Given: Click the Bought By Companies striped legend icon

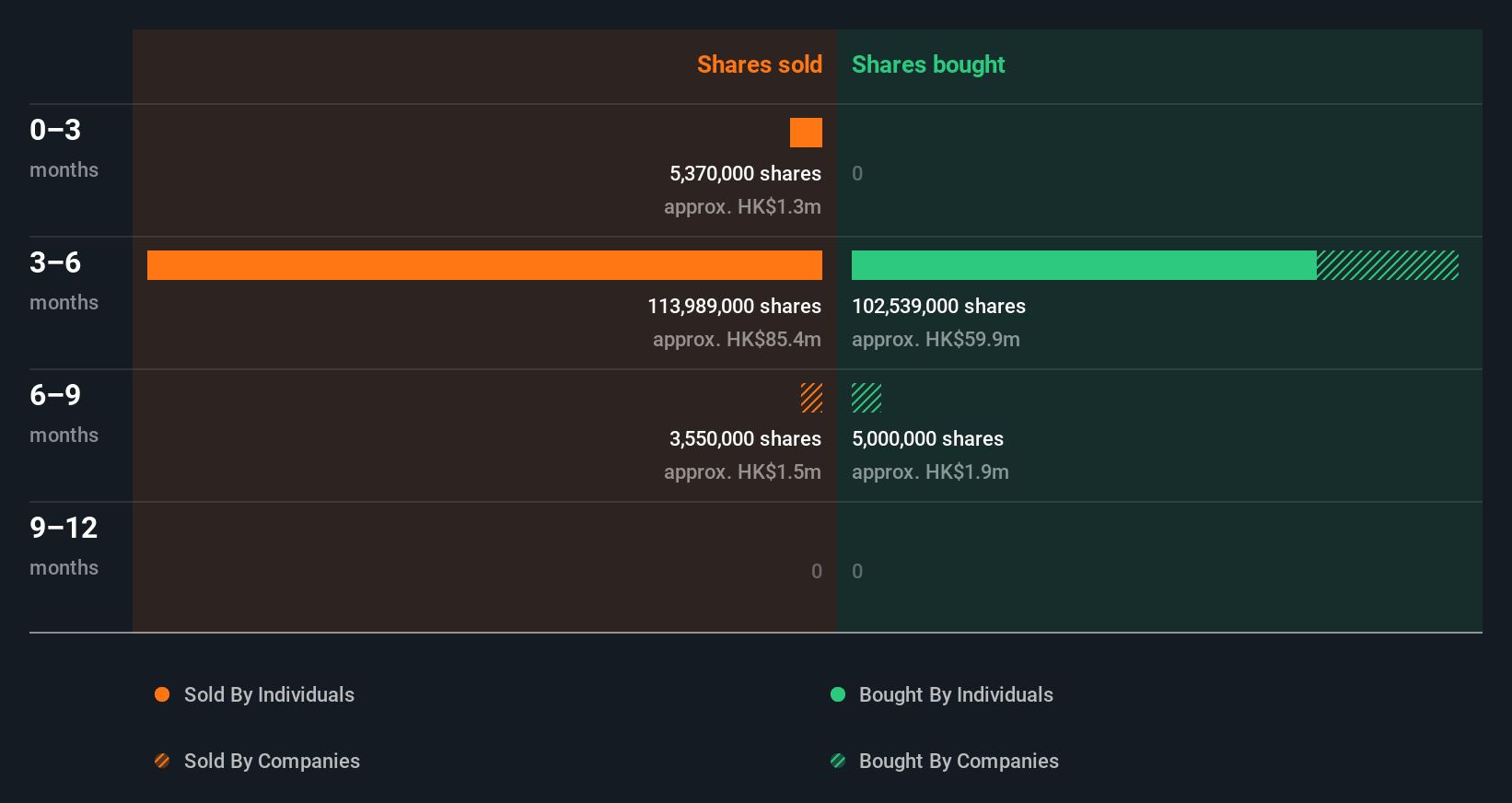Looking at the screenshot, I should 838,761.
